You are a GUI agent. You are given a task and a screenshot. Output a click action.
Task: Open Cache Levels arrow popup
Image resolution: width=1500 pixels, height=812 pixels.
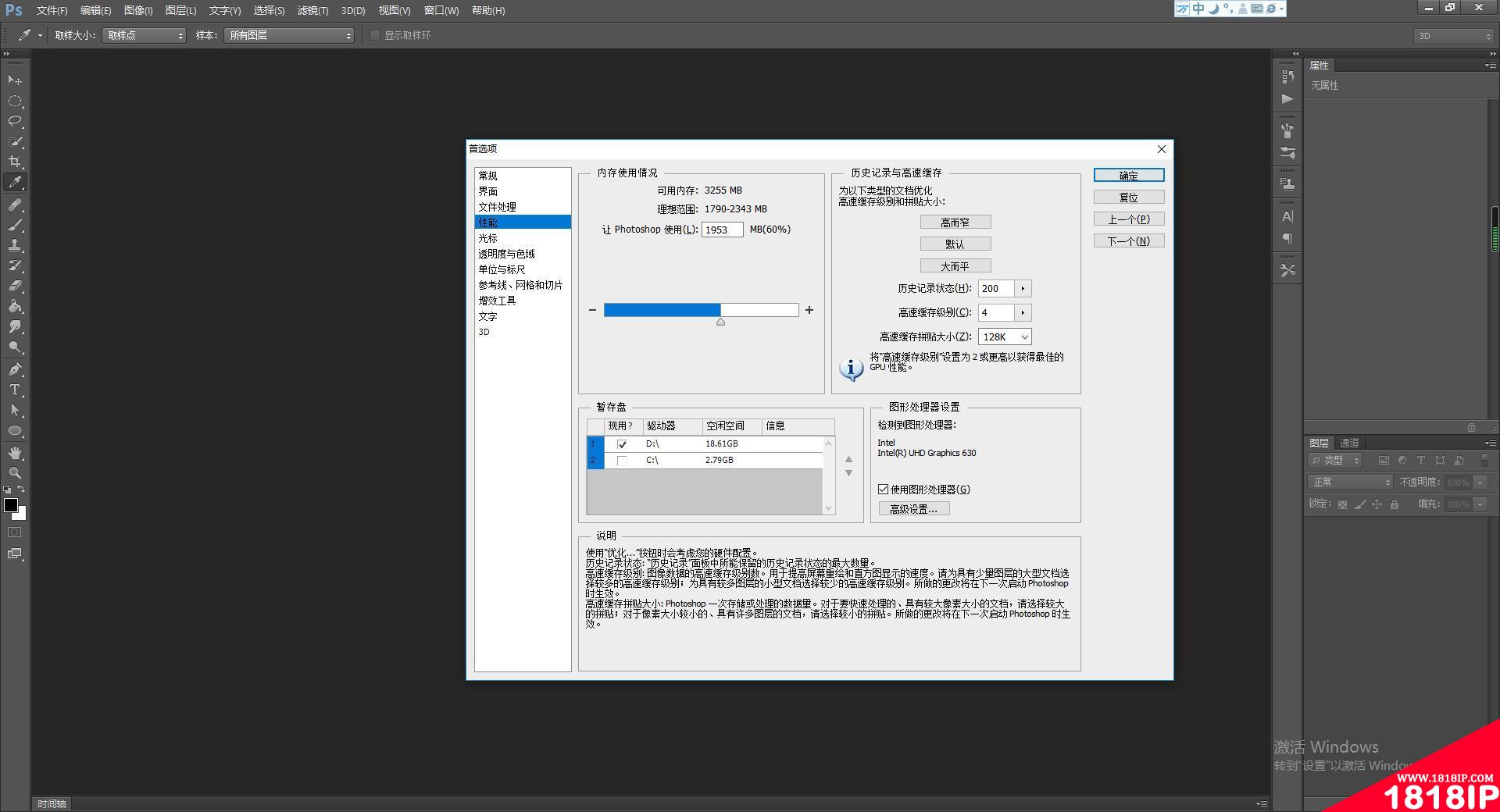[1023, 313]
